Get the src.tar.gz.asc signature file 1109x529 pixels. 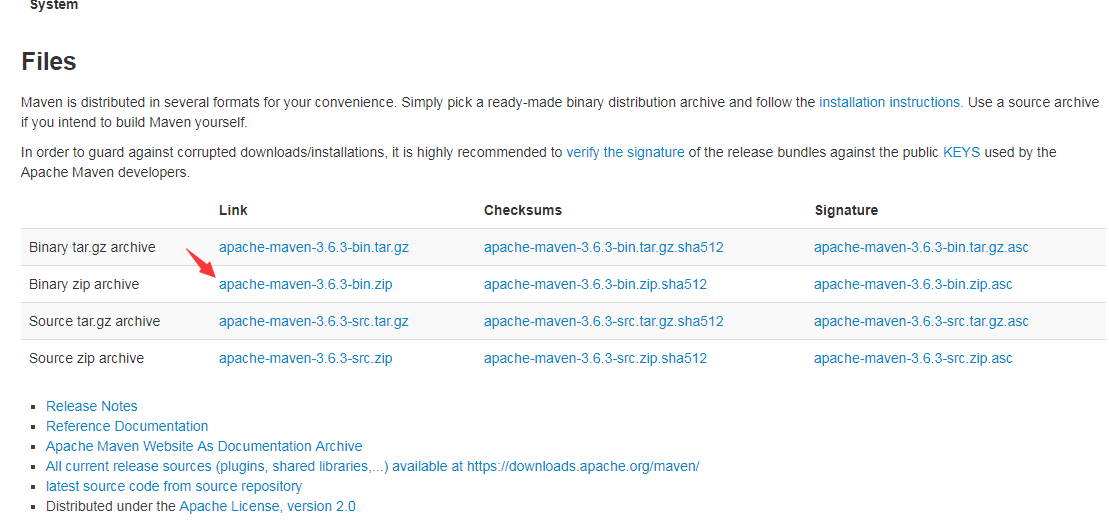921,321
